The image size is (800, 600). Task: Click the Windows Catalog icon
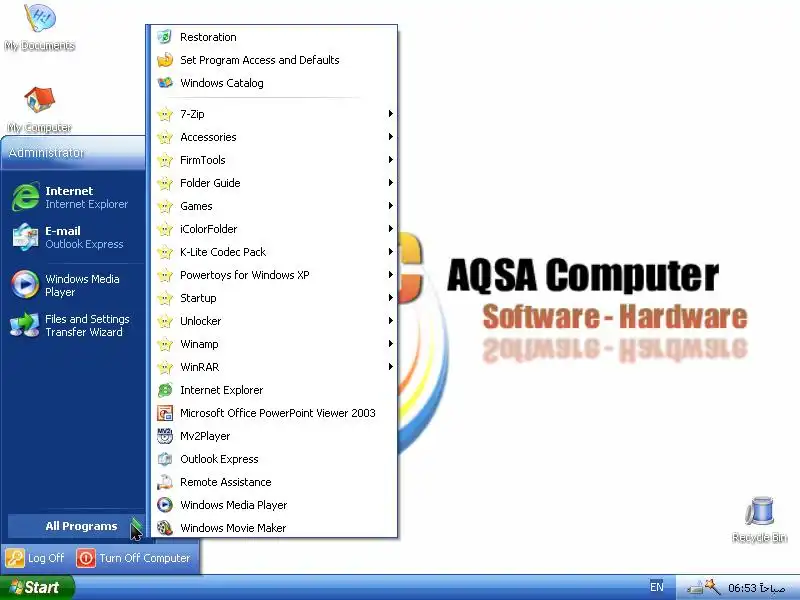pyautogui.click(x=165, y=83)
